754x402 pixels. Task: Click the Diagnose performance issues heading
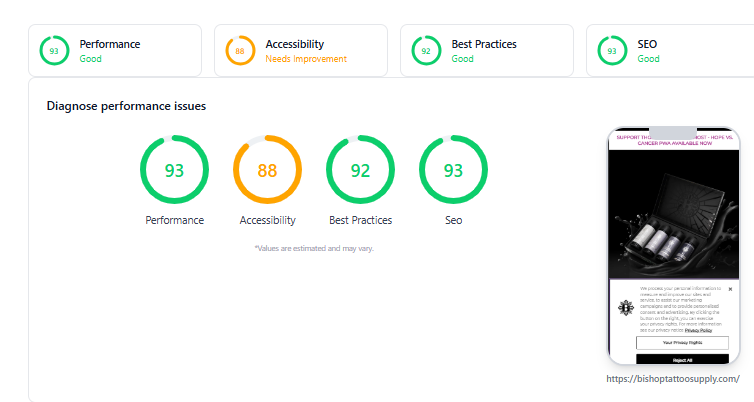(x=126, y=106)
